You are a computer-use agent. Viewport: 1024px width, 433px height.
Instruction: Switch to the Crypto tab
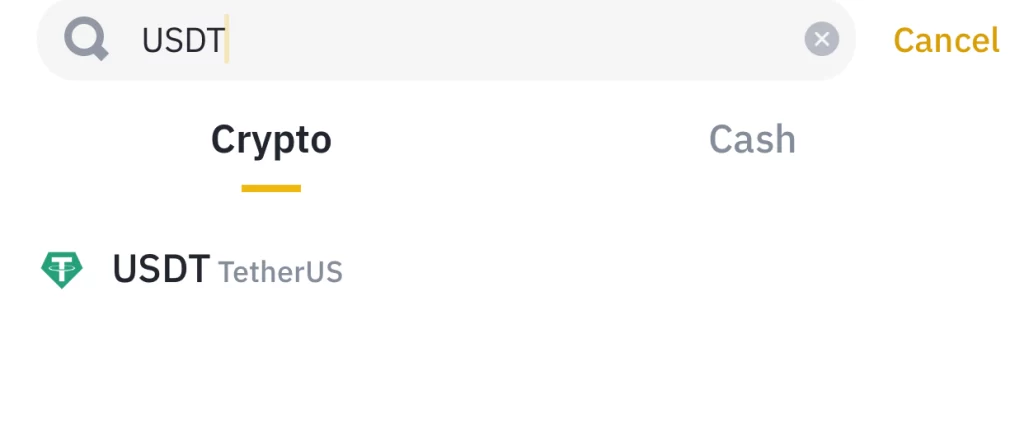pyautogui.click(x=271, y=140)
